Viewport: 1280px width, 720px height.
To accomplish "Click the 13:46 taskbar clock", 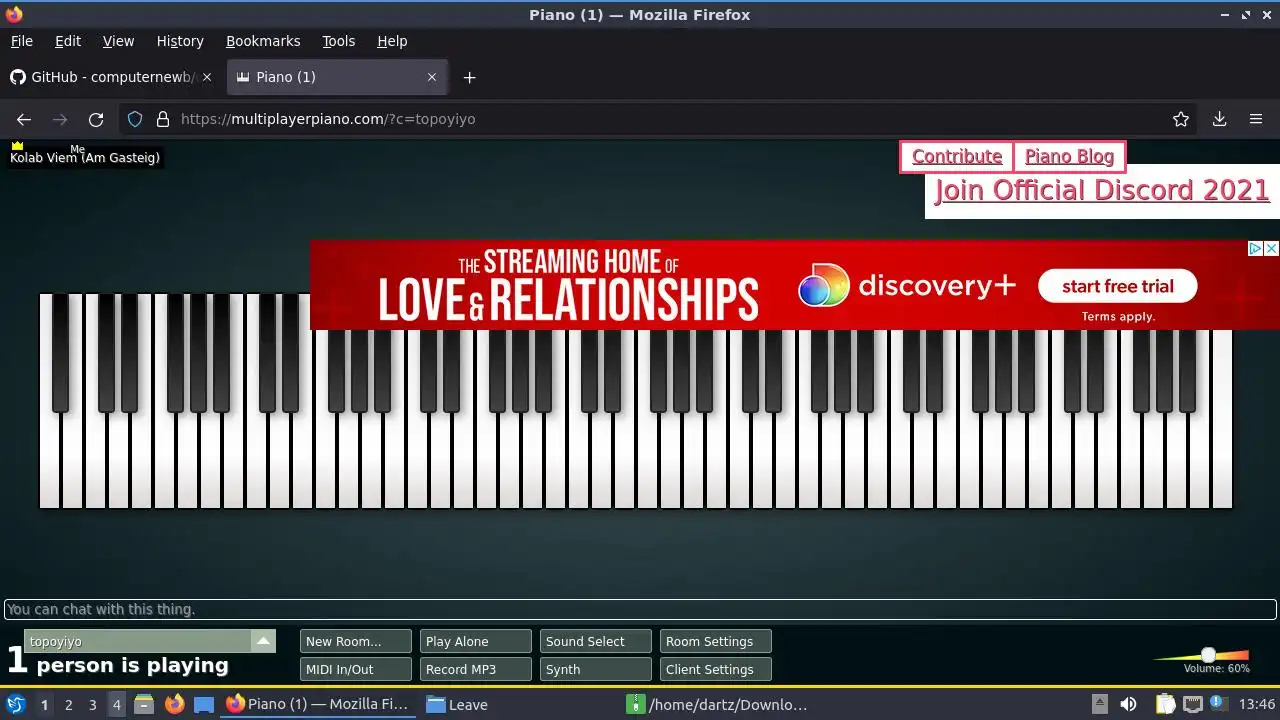I will pos(1257,704).
